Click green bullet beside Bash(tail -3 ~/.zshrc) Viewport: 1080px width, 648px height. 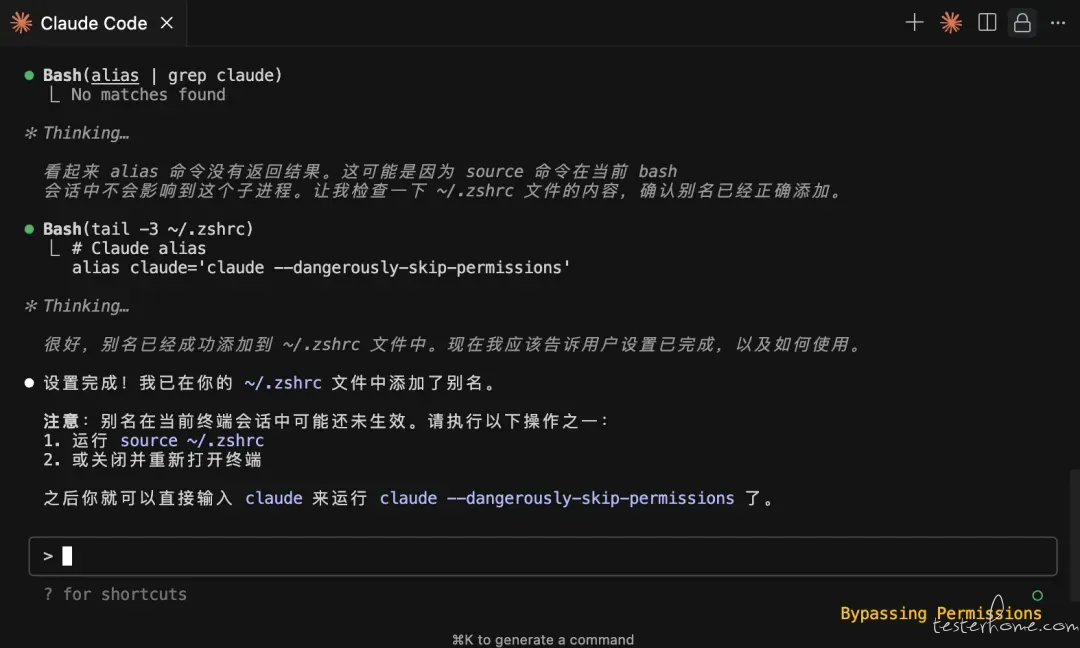pos(29,229)
